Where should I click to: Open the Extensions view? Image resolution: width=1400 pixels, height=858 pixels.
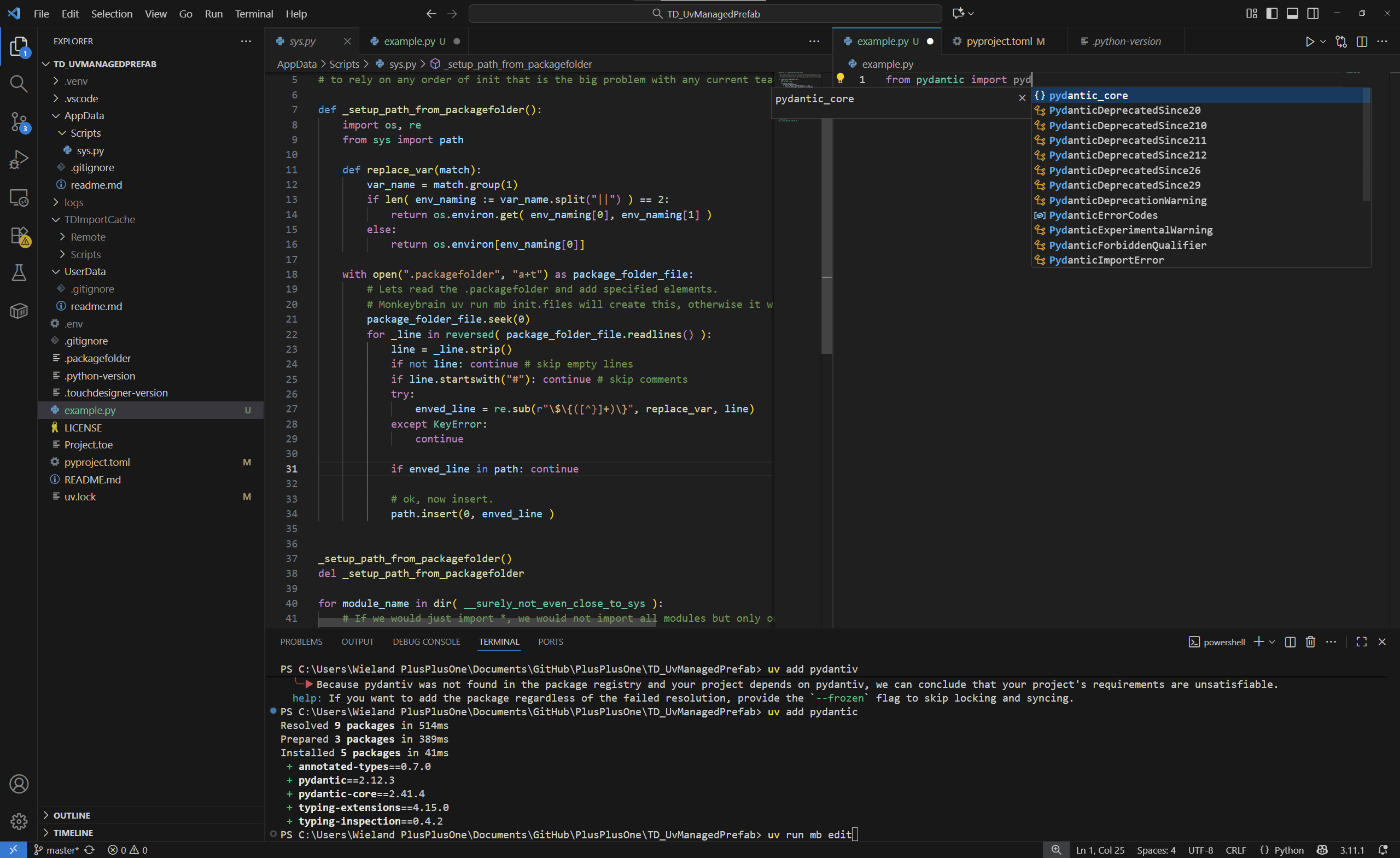[x=19, y=236]
